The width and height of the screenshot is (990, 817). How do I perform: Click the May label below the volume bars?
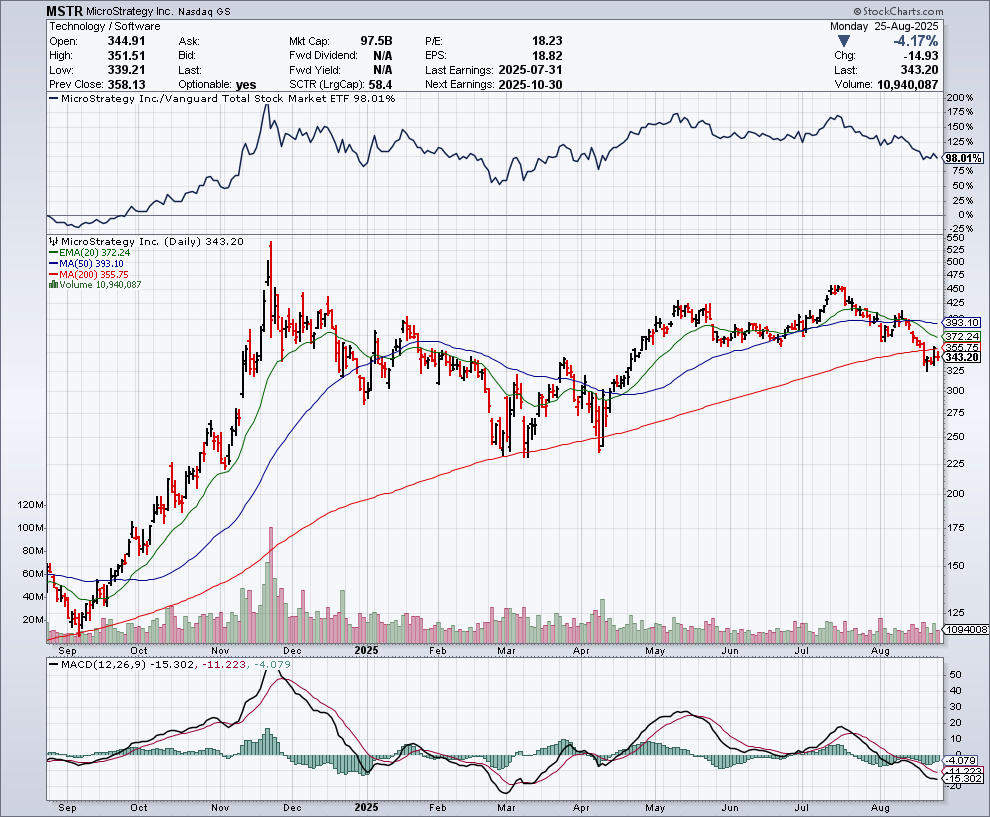(655, 650)
